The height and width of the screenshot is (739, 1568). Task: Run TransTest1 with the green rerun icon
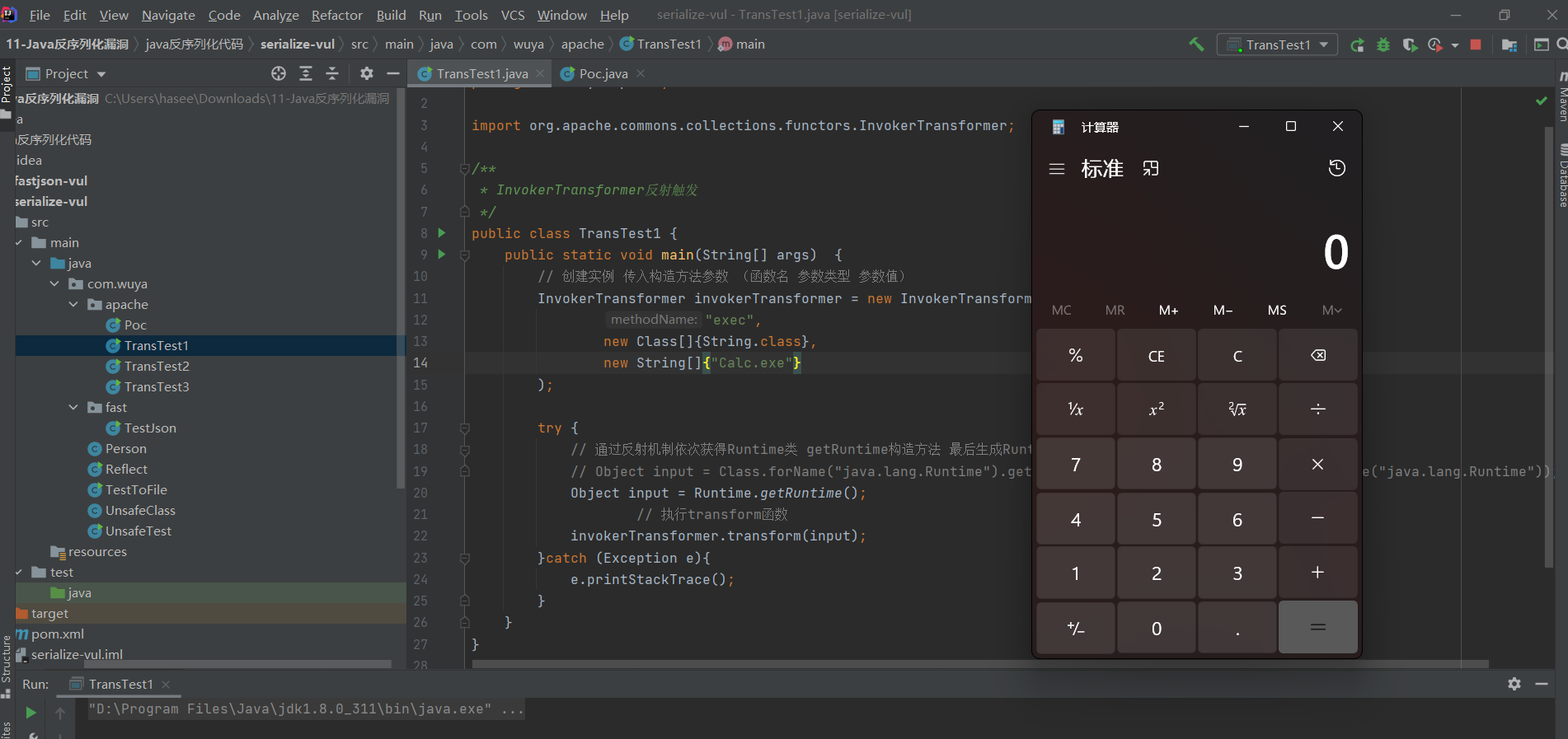(x=1357, y=44)
